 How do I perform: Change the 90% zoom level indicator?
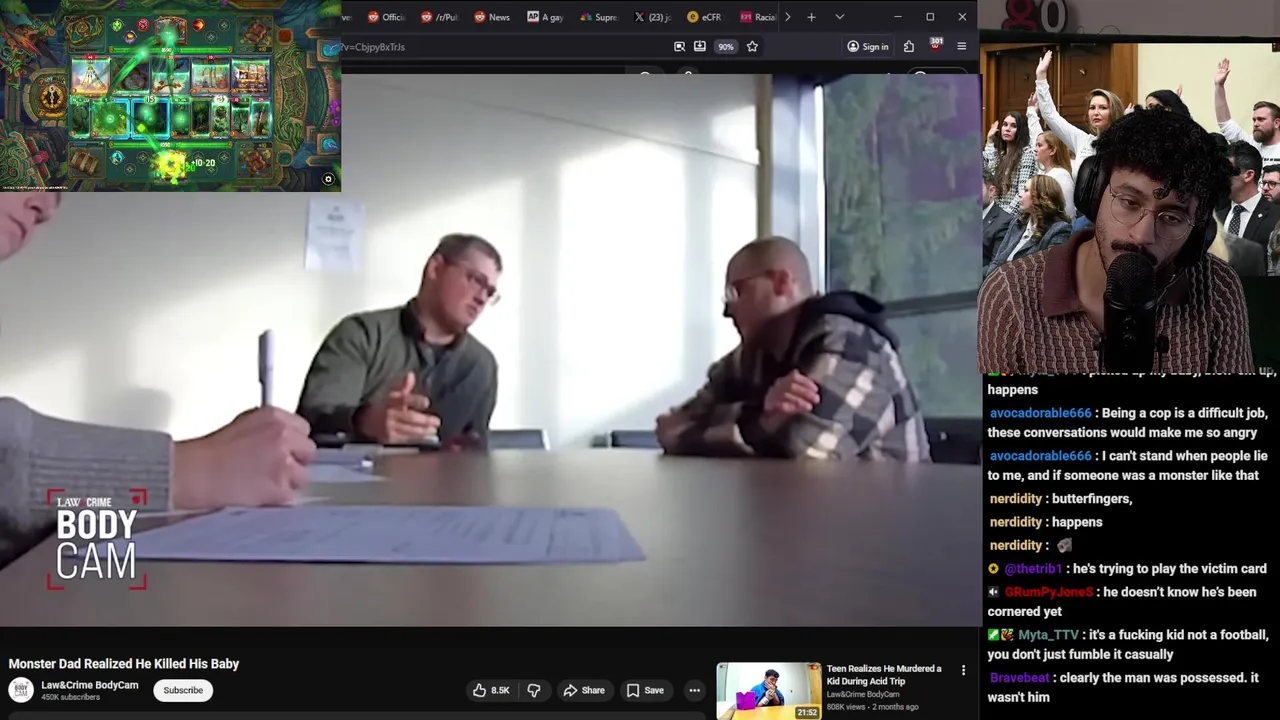(725, 46)
